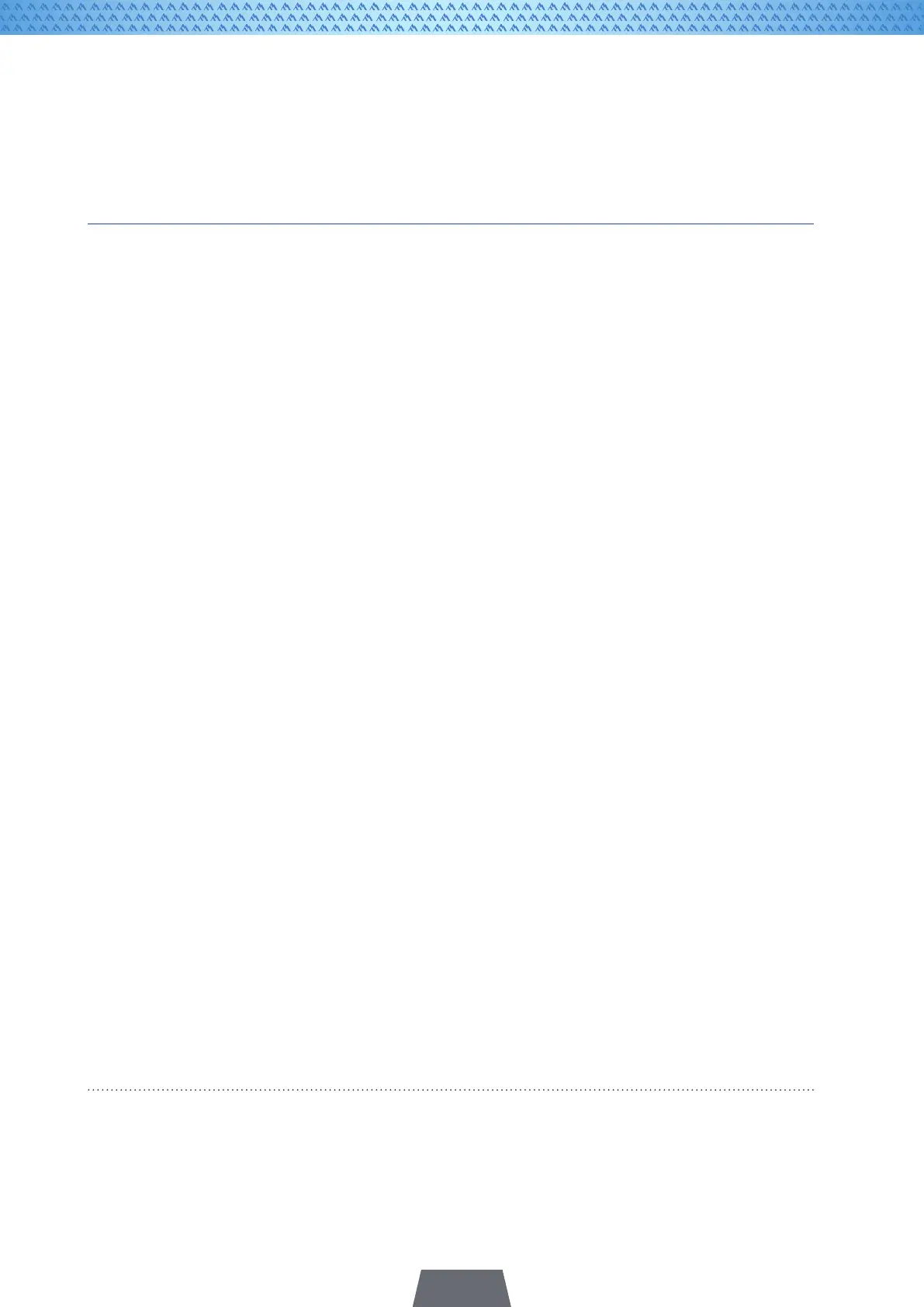
Task: Click the right end of the solid rule
Action: [x=811, y=224]
